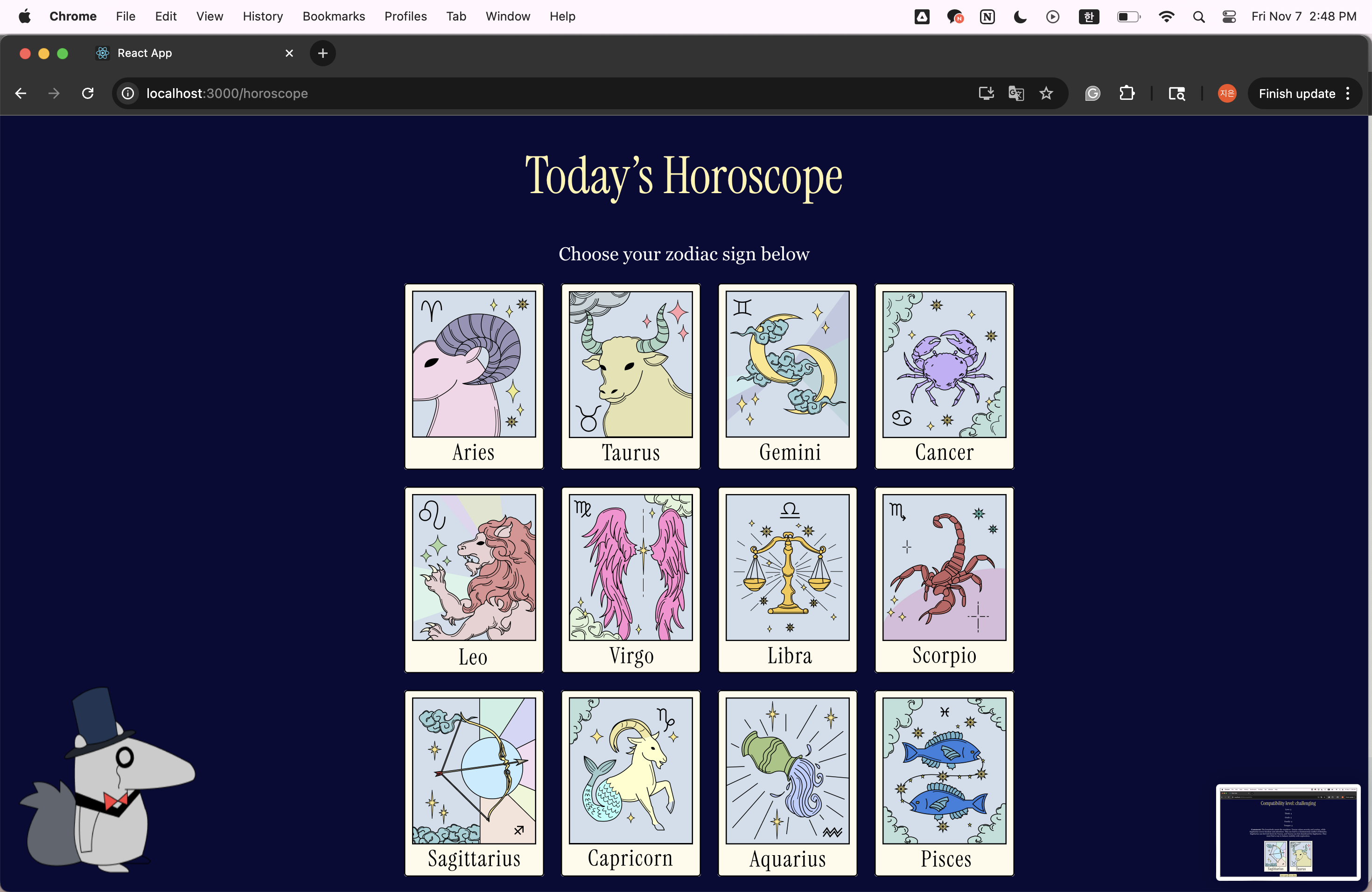Choose the Scorpio zodiac card
Screen dimensions: 1372x892
pyautogui.click(x=944, y=580)
